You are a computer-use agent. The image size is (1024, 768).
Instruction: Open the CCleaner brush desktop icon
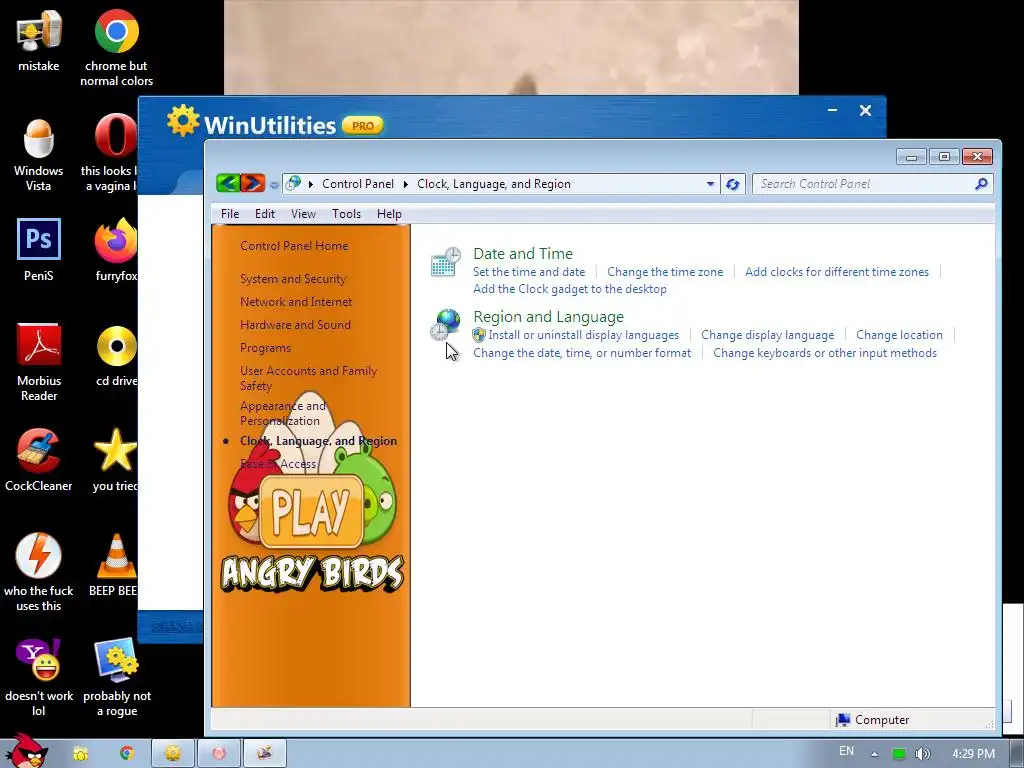coord(39,450)
